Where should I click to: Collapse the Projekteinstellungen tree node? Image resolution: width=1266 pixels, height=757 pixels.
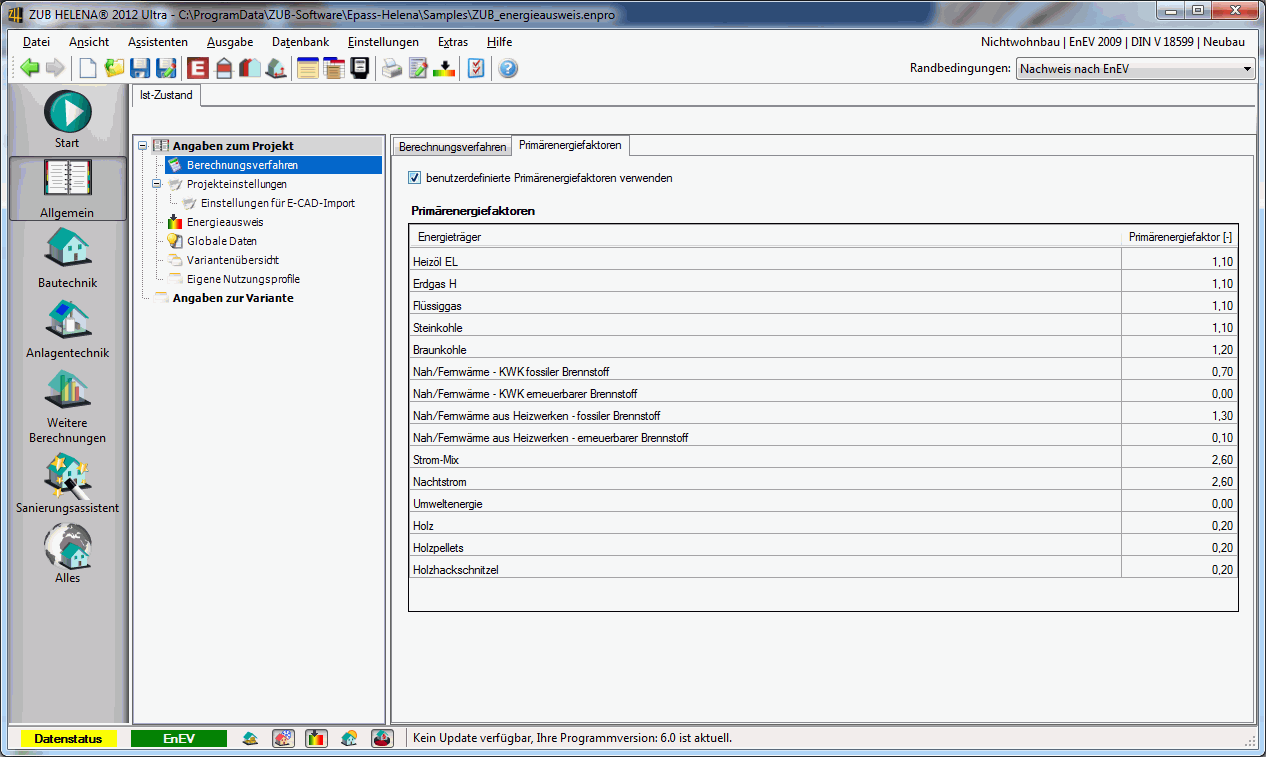(x=157, y=184)
